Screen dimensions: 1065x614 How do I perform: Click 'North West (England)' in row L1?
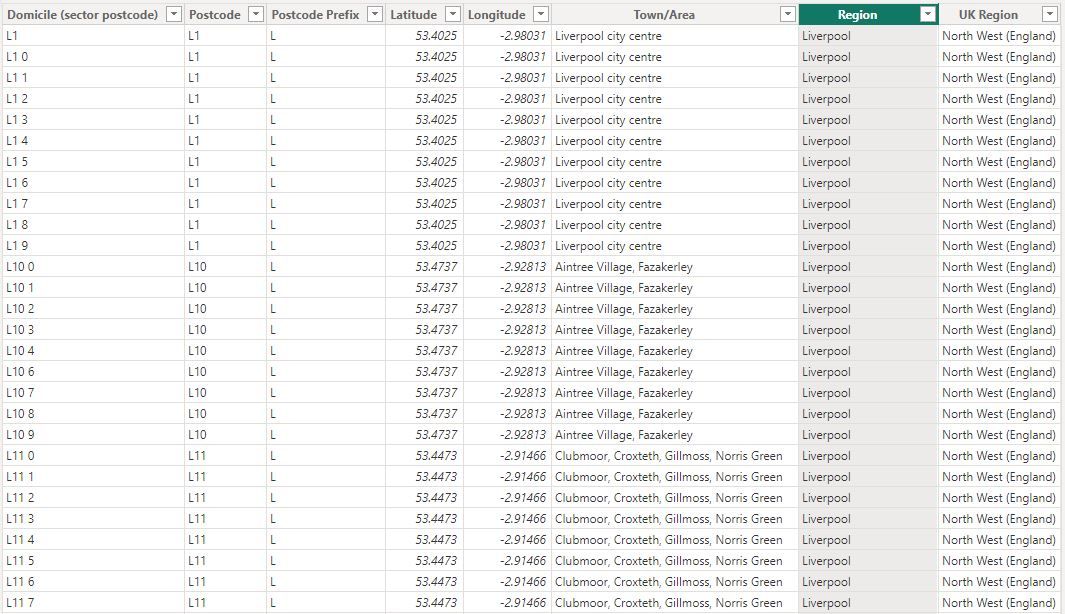point(998,36)
